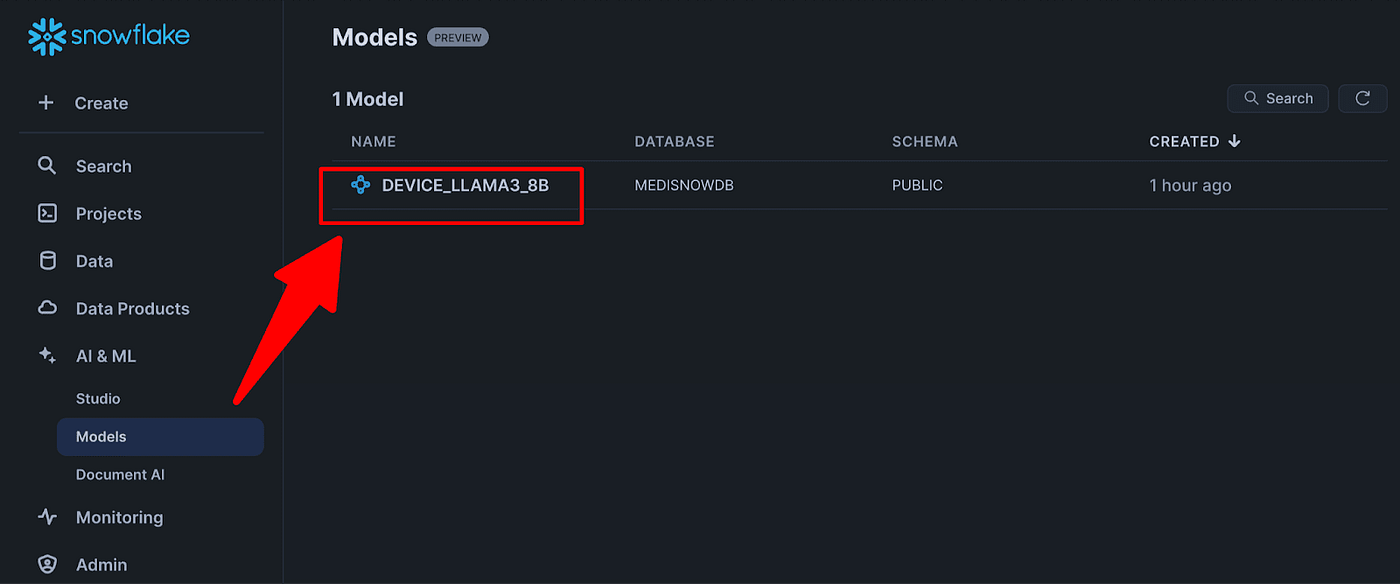1400x584 pixels.
Task: Sort by CREATED column arrow
Action: click(1234, 141)
